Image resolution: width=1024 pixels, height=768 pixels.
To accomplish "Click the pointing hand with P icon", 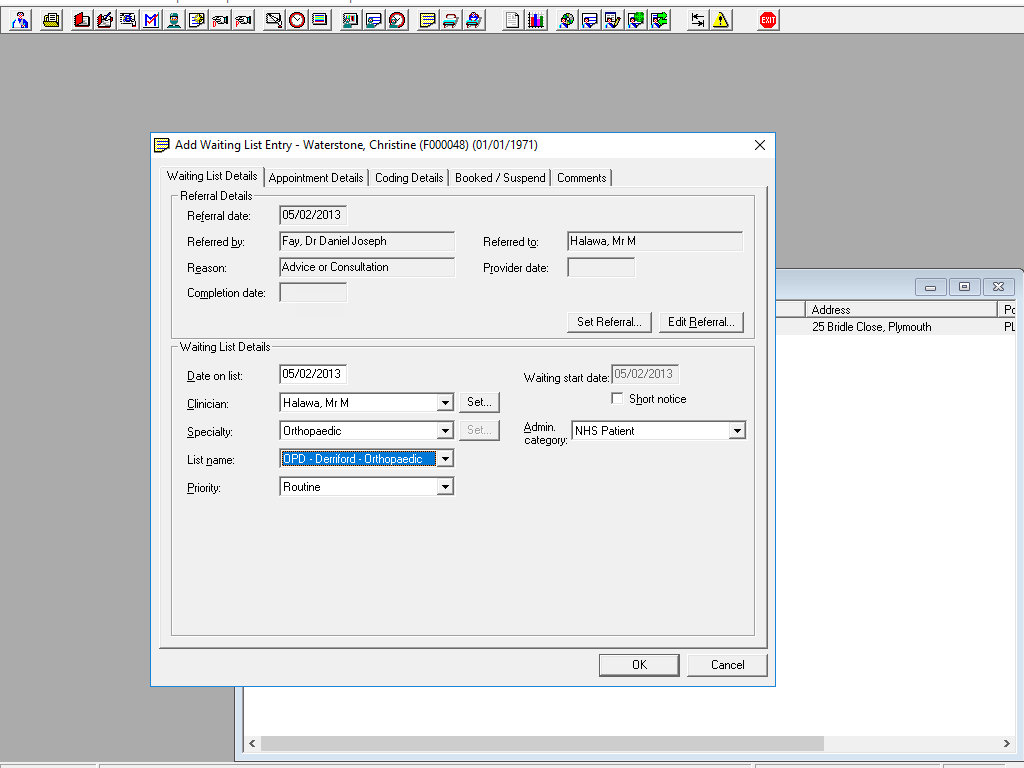I will (243, 20).
